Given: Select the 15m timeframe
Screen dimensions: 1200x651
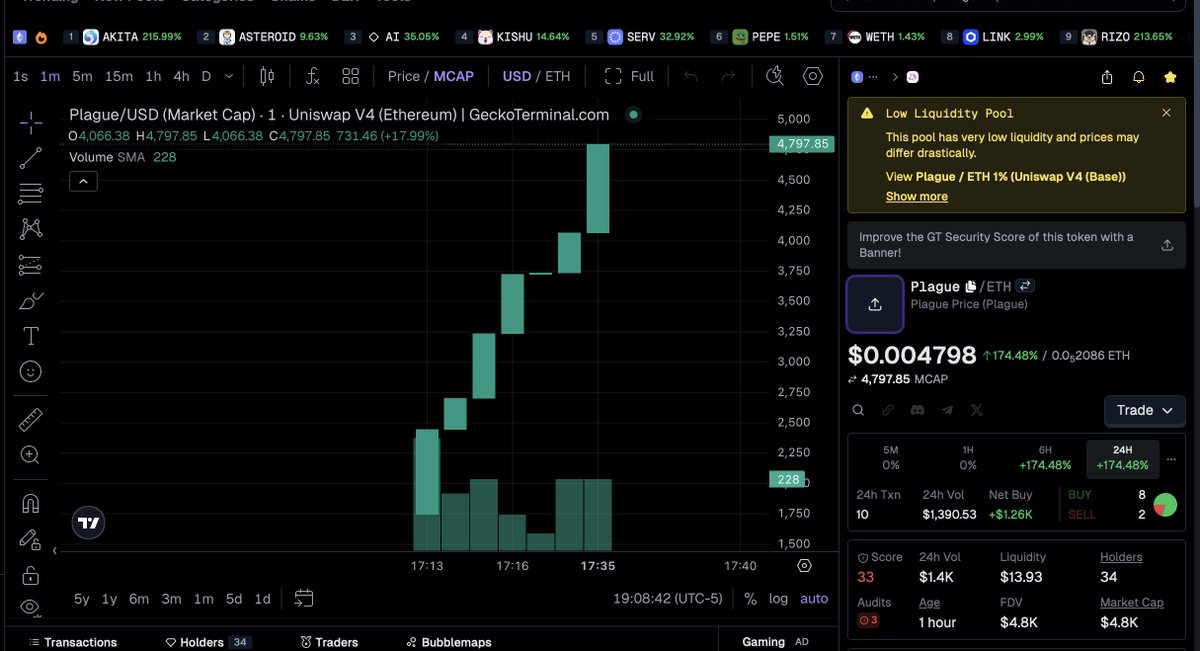Looking at the screenshot, I should [119, 76].
